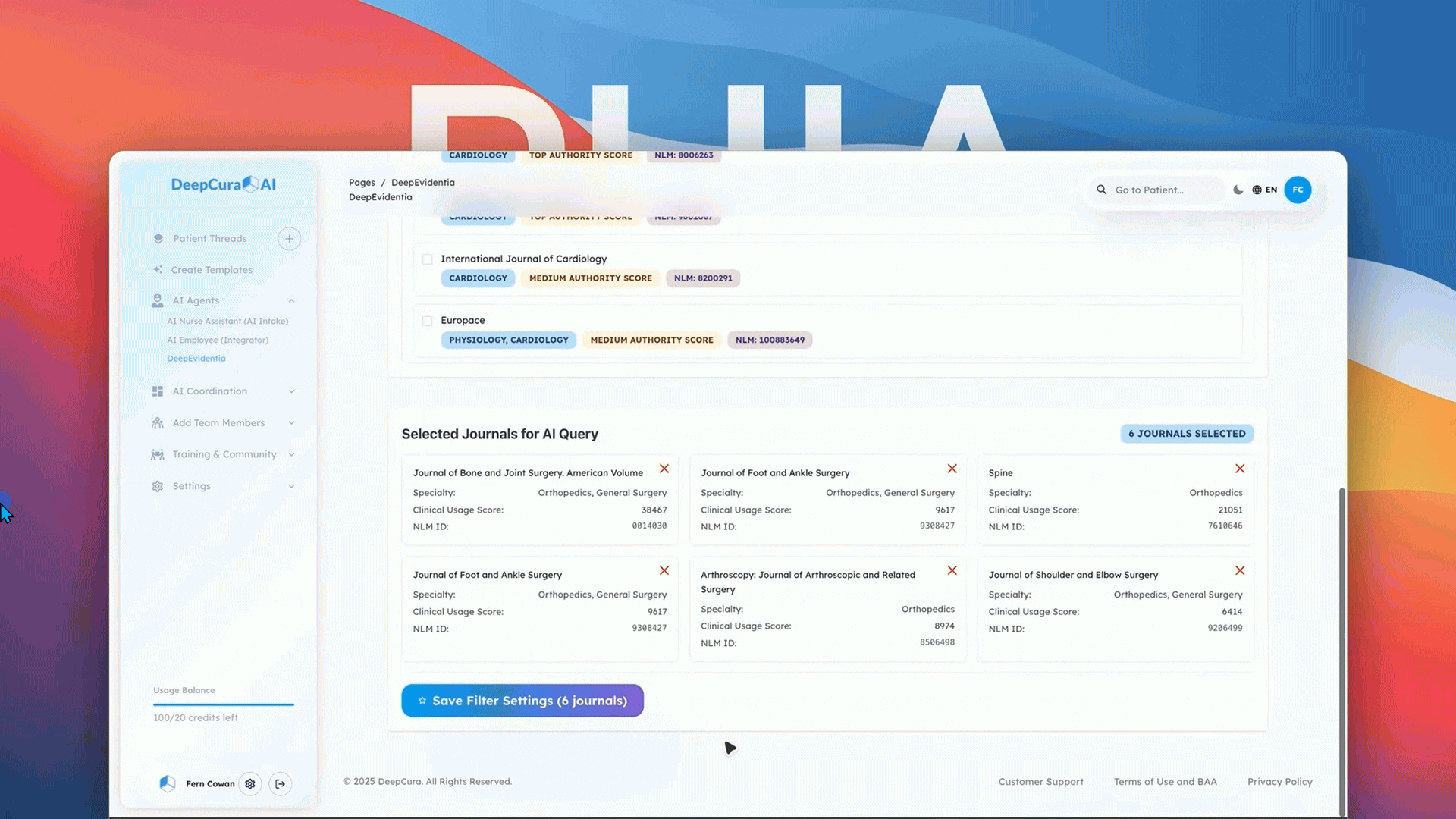Click Clinical Usage Score value 38467
The width and height of the screenshot is (1456, 819).
click(654, 510)
